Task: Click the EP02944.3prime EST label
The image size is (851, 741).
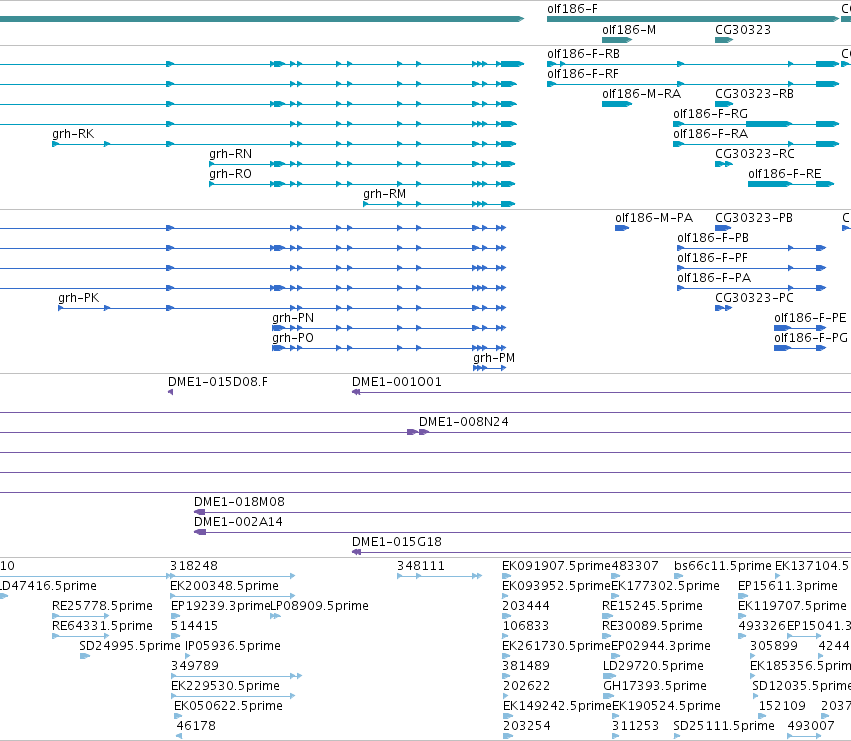Action: pos(661,646)
